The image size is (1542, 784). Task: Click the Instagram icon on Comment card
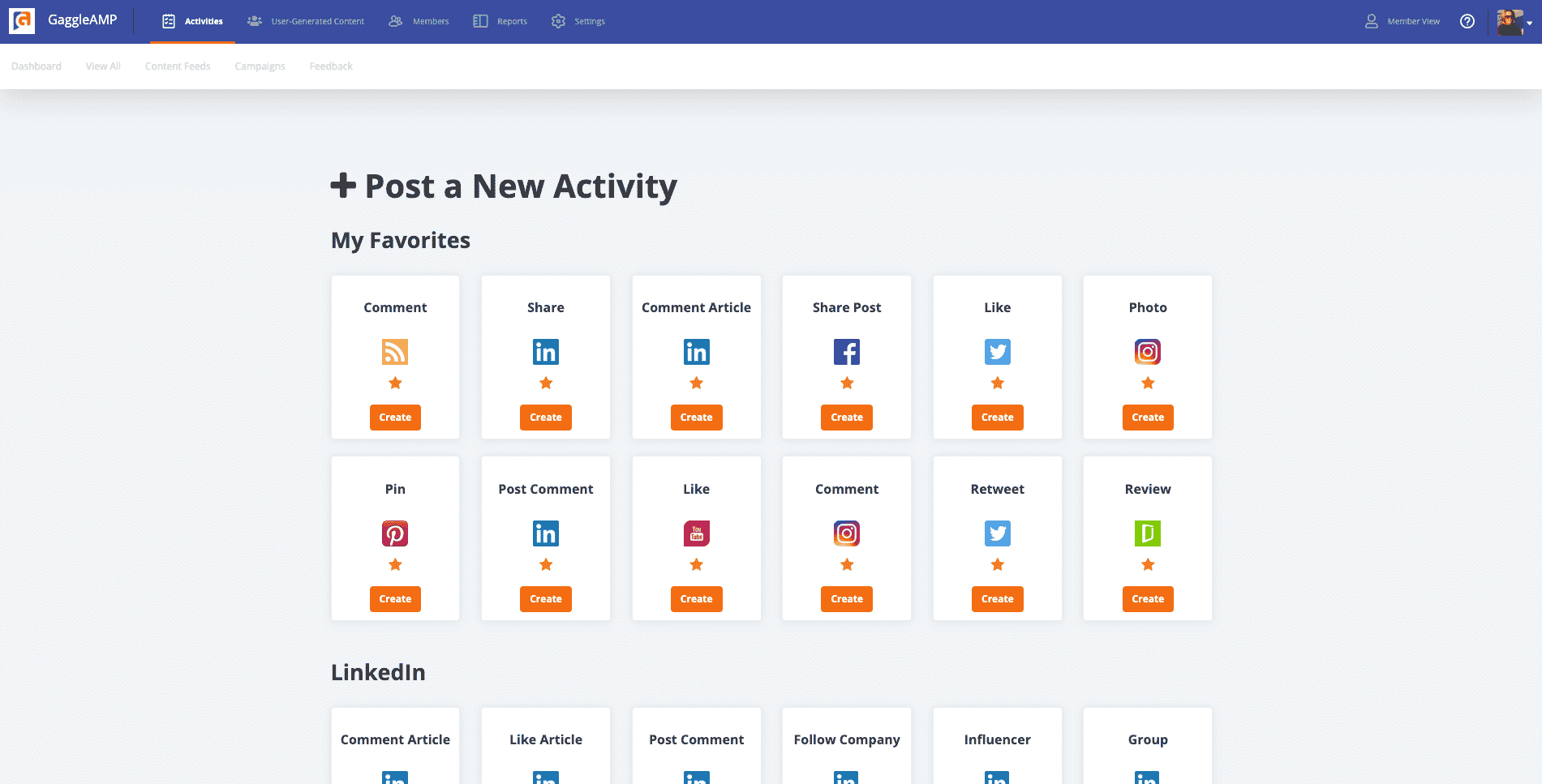tap(847, 533)
